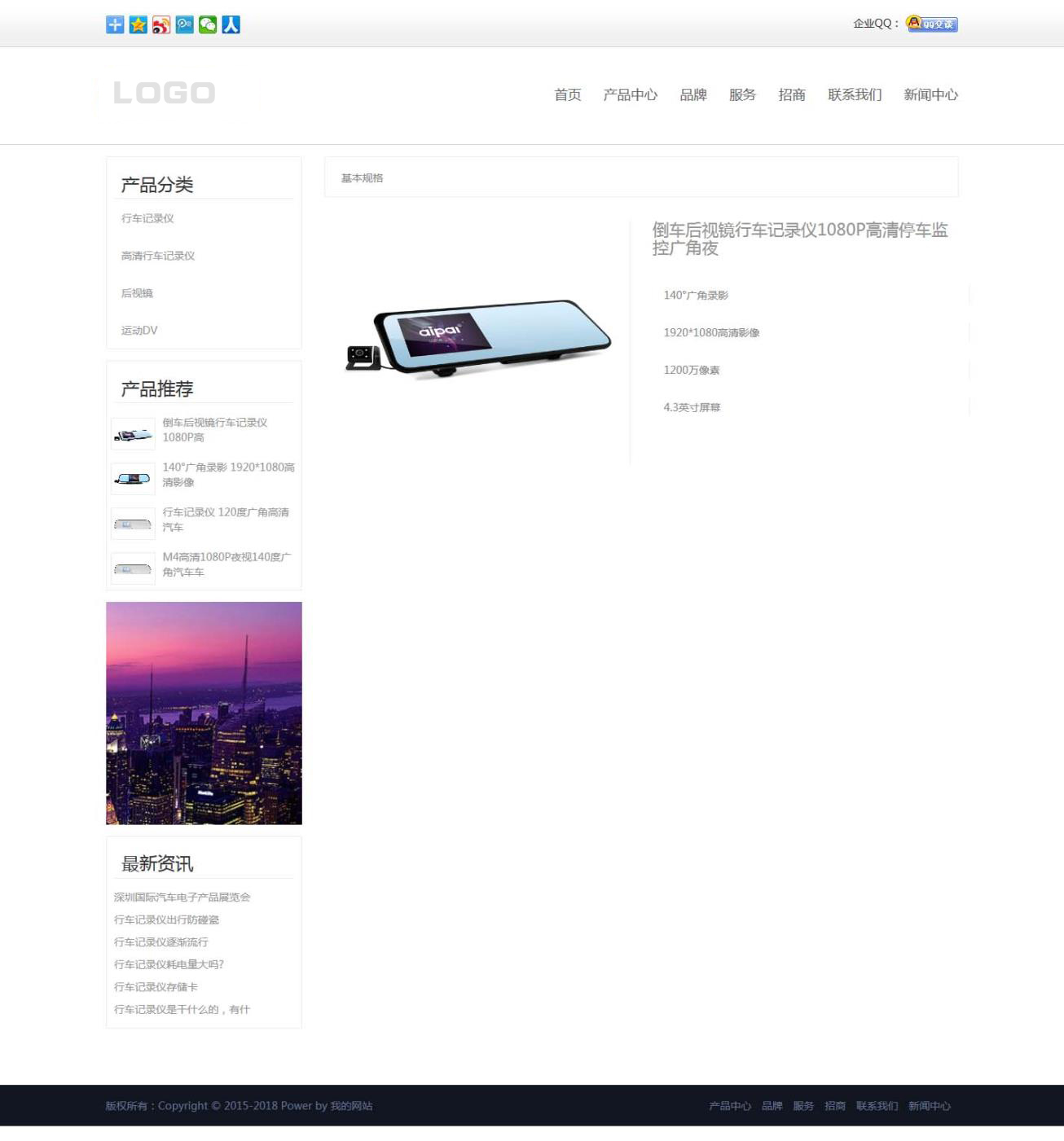Share to Tencent Weibo icon
The width and height of the screenshot is (1064, 1141).
(185, 24)
